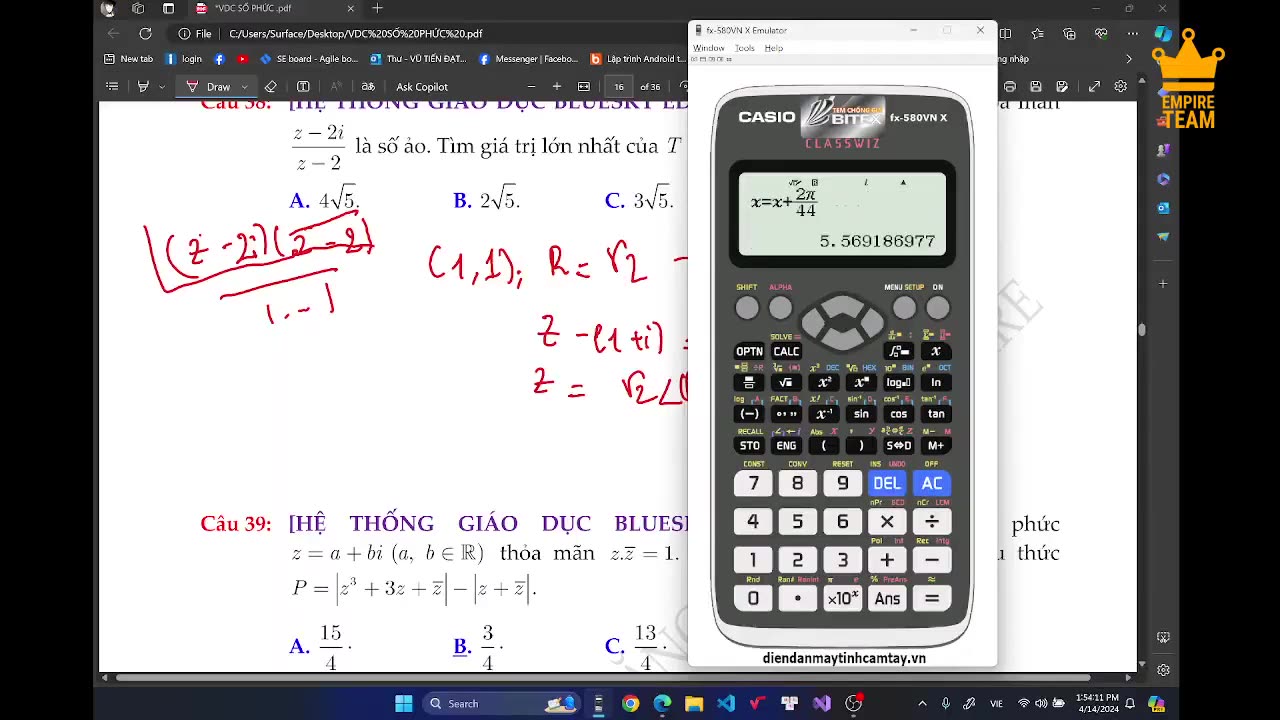The image size is (1280, 720).
Task: Zoom in the PDF with plus button
Action: pos(557,87)
